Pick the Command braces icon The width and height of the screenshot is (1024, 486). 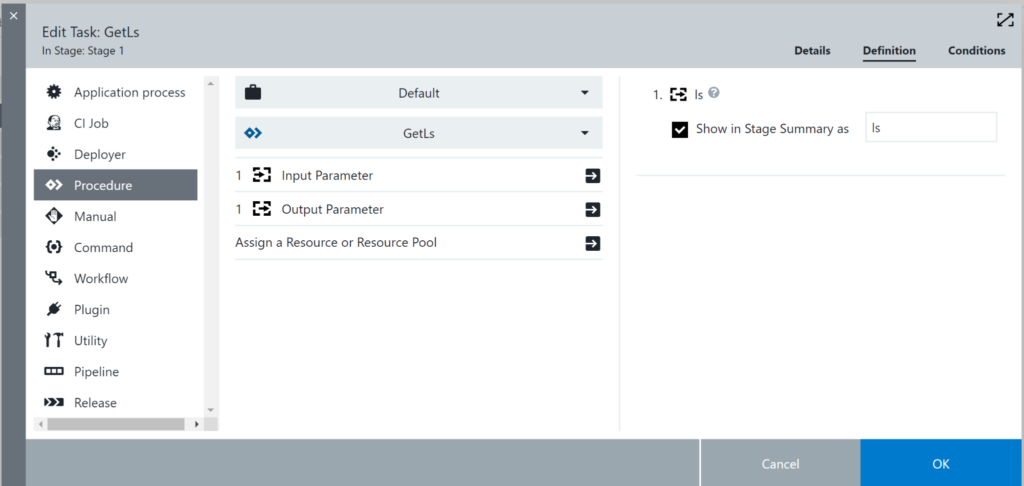click(x=54, y=247)
